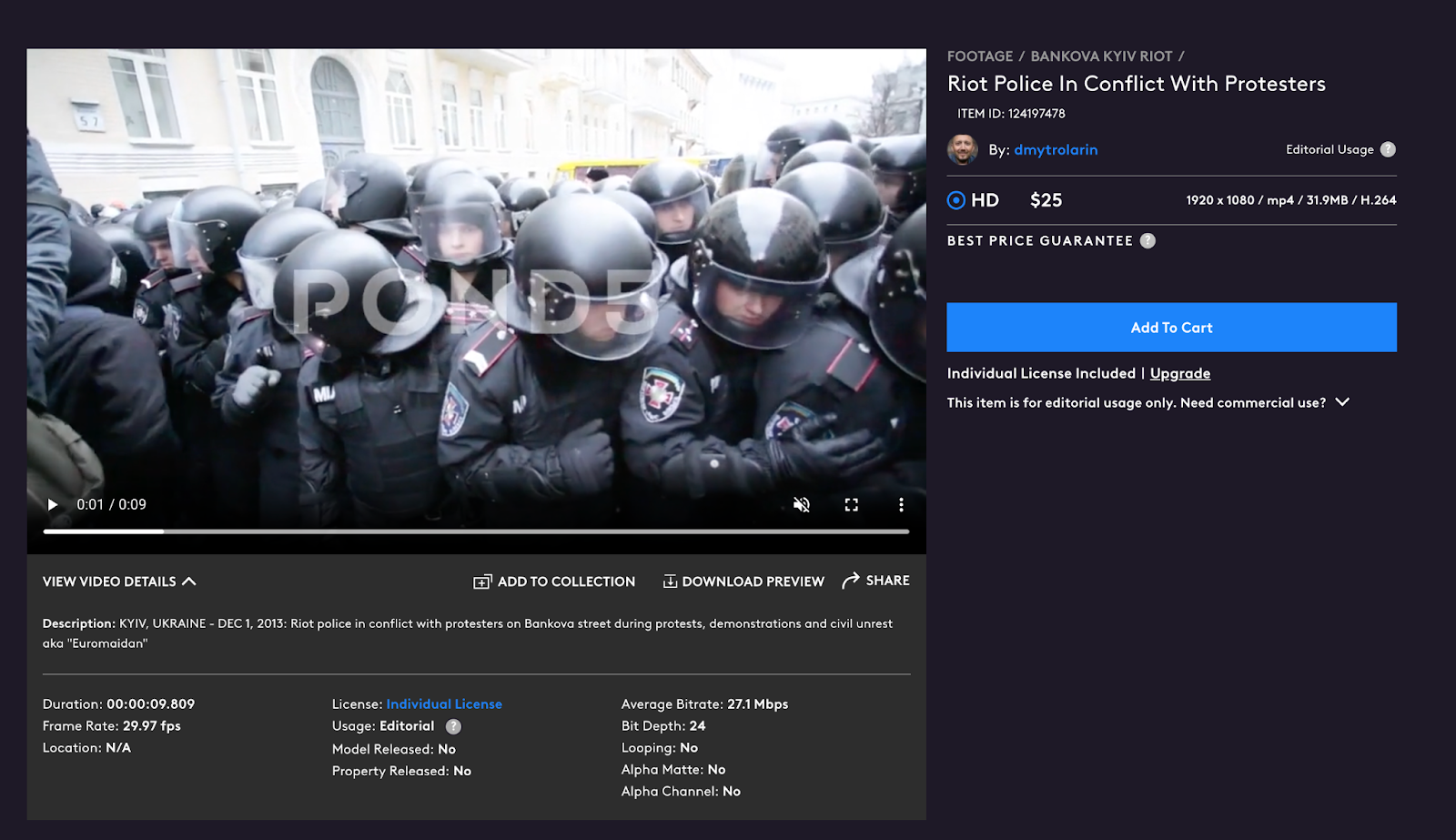The width and height of the screenshot is (1456, 840).
Task: Unmute the video sound icon
Action: [802, 505]
